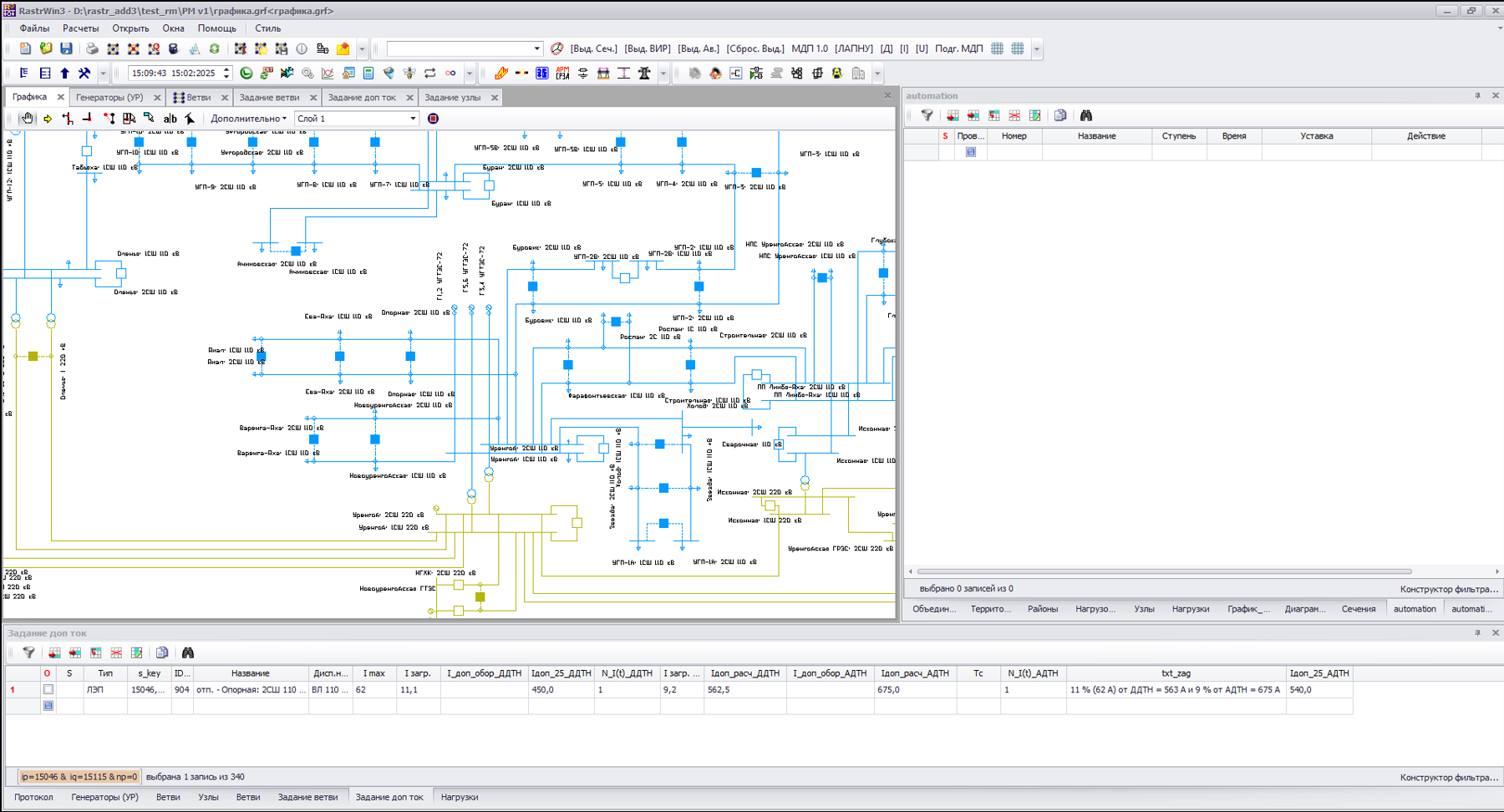Viewport: 1504px width, 812px height.
Task: Click the calculator icon in second toolbar
Action: pyautogui.click(x=368, y=74)
